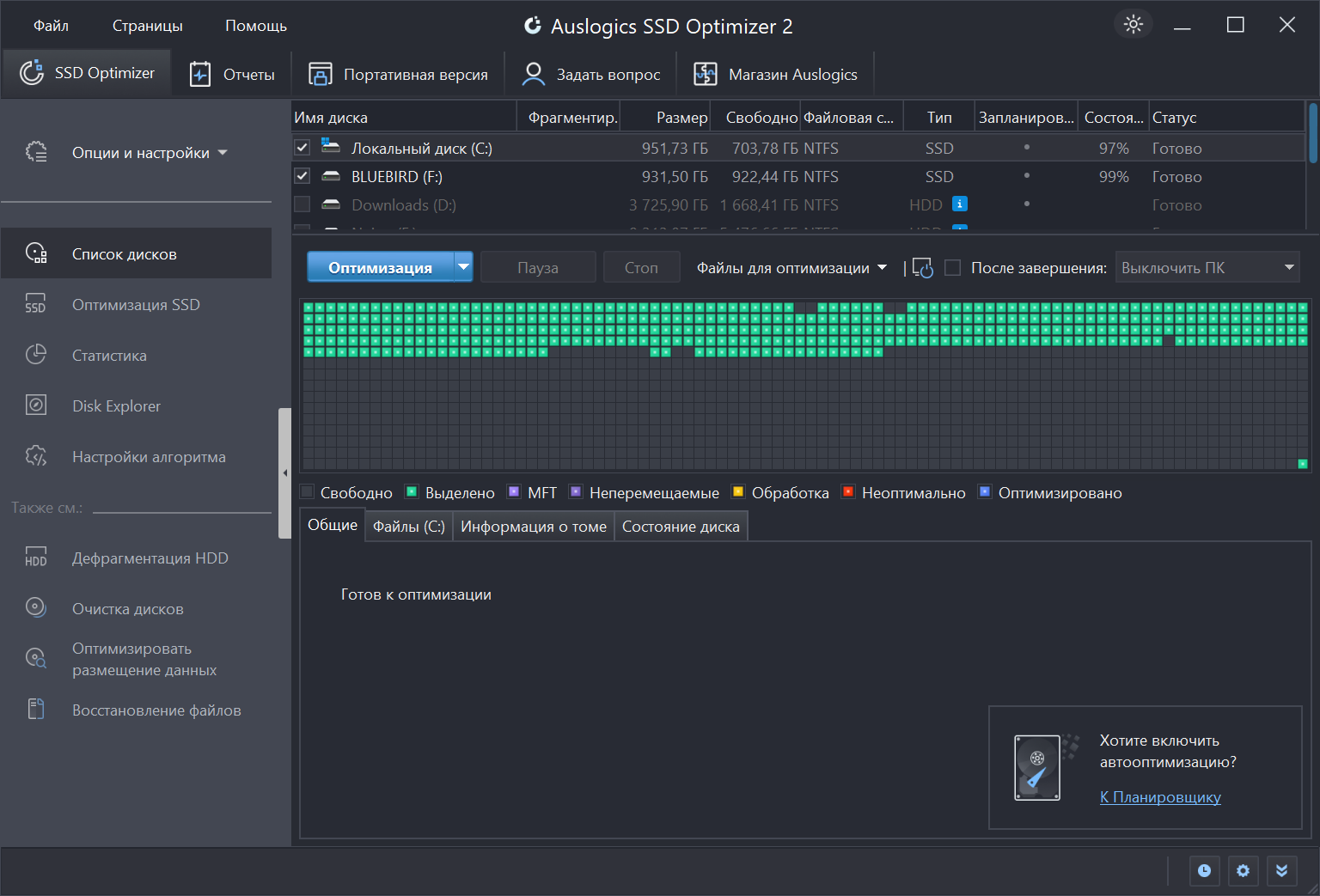Viewport: 1320px width, 896px height.
Task: Open the Disk Explorer sidebar icon
Action: point(36,405)
